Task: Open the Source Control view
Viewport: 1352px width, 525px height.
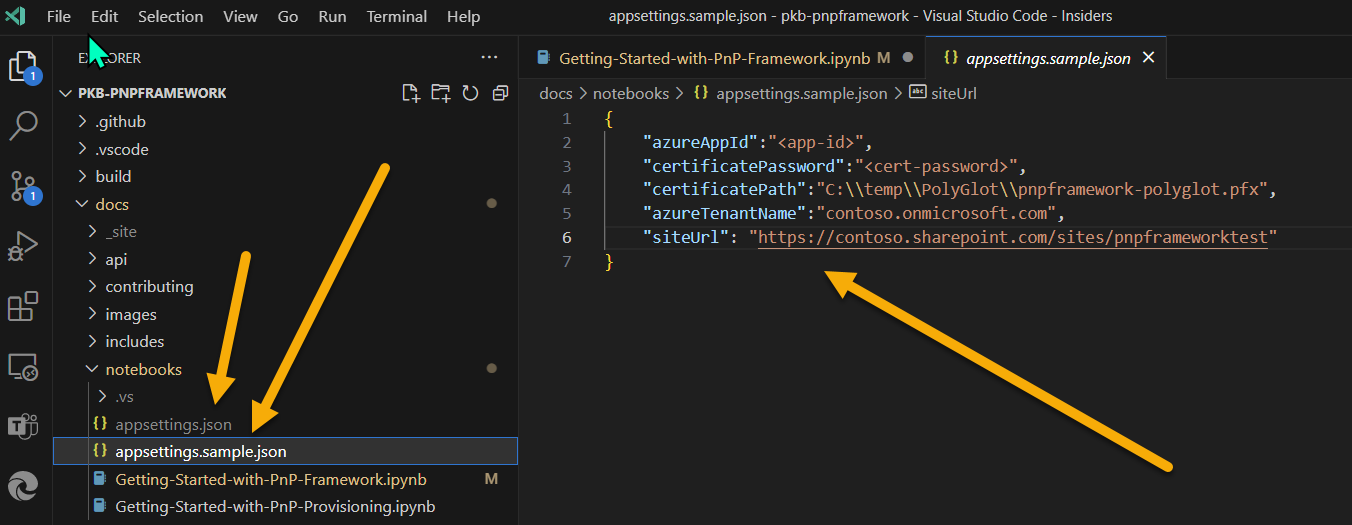Action: coord(22,186)
